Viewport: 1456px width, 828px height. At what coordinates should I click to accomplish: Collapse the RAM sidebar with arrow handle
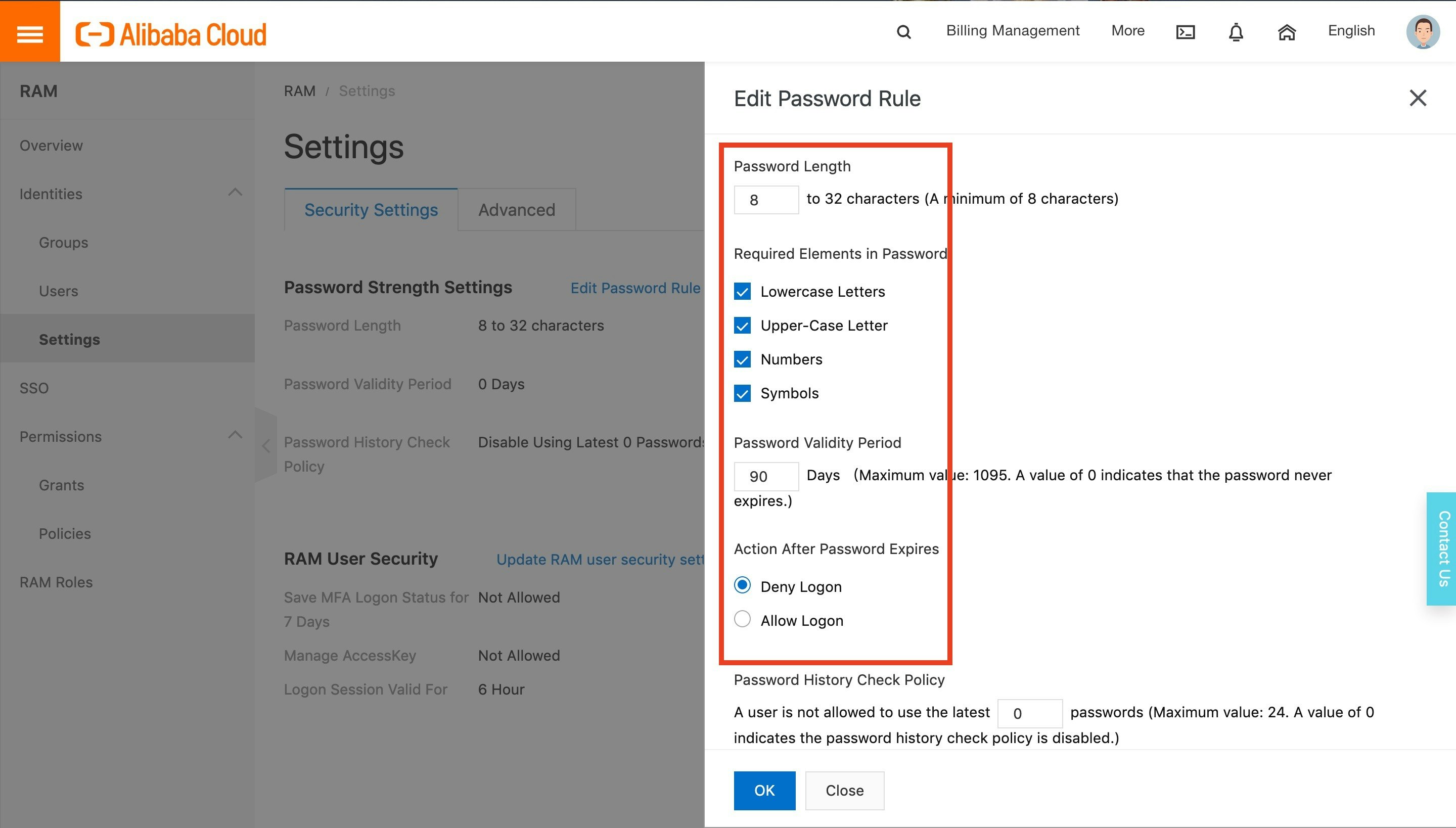coord(265,445)
